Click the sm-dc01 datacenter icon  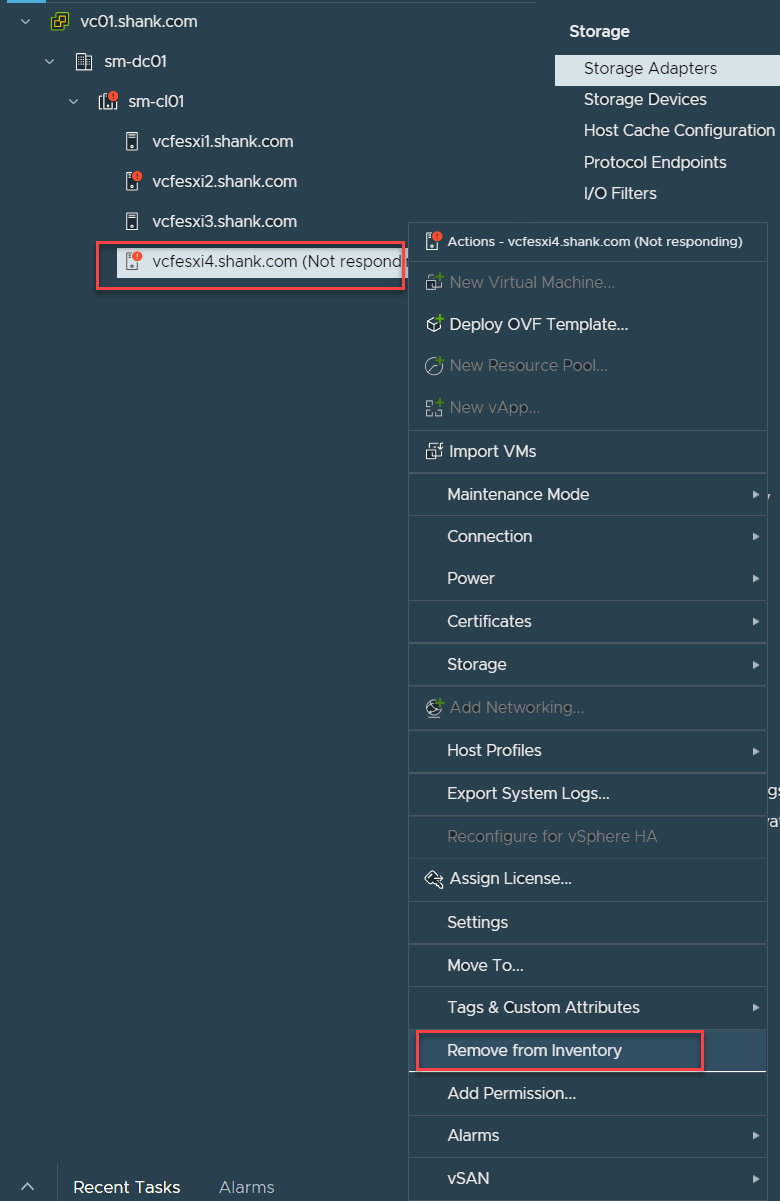[x=84, y=61]
